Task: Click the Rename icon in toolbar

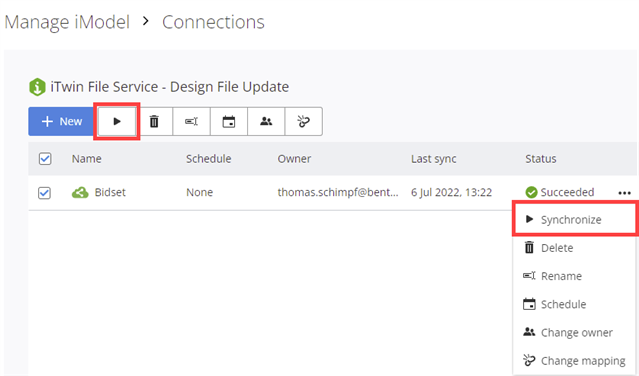Action: tap(192, 121)
